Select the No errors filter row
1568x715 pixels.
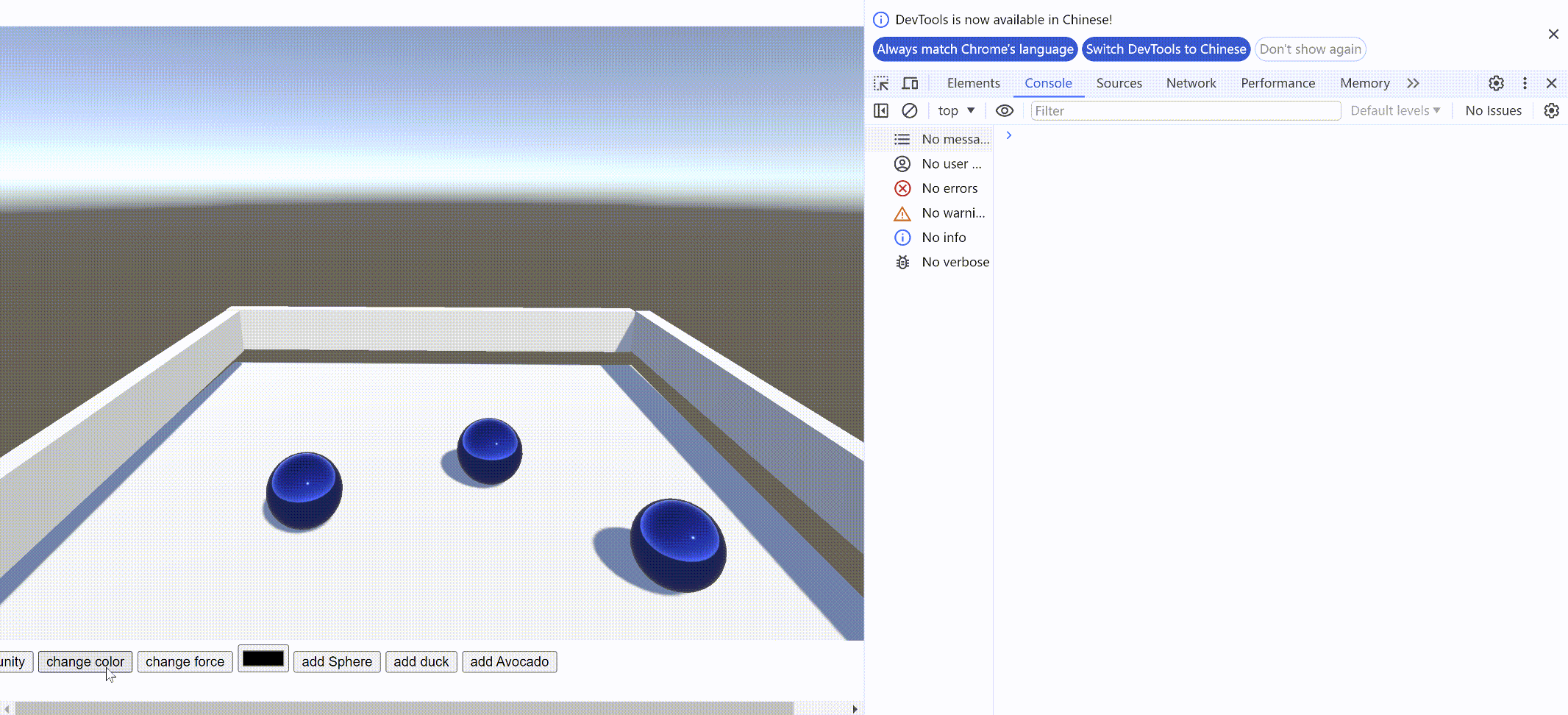pyautogui.click(x=930, y=188)
